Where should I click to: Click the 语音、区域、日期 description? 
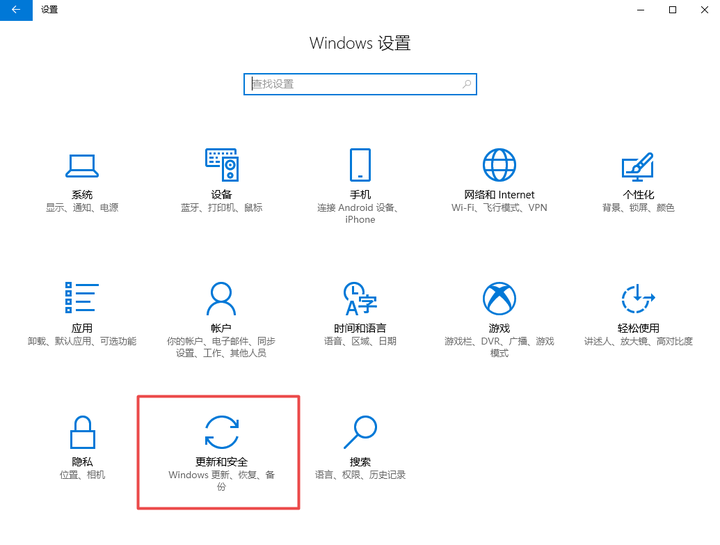coord(360,341)
